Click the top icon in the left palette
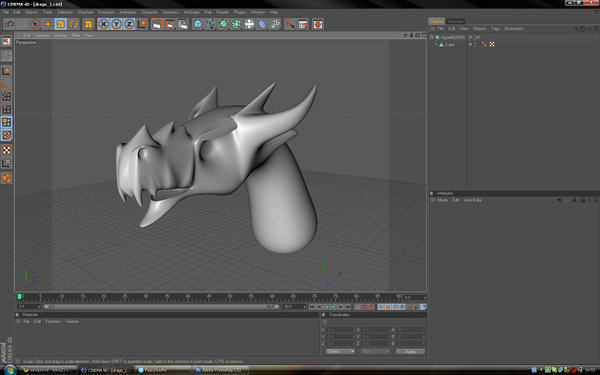Viewport: 600px width, 375px height. click(x=7, y=41)
